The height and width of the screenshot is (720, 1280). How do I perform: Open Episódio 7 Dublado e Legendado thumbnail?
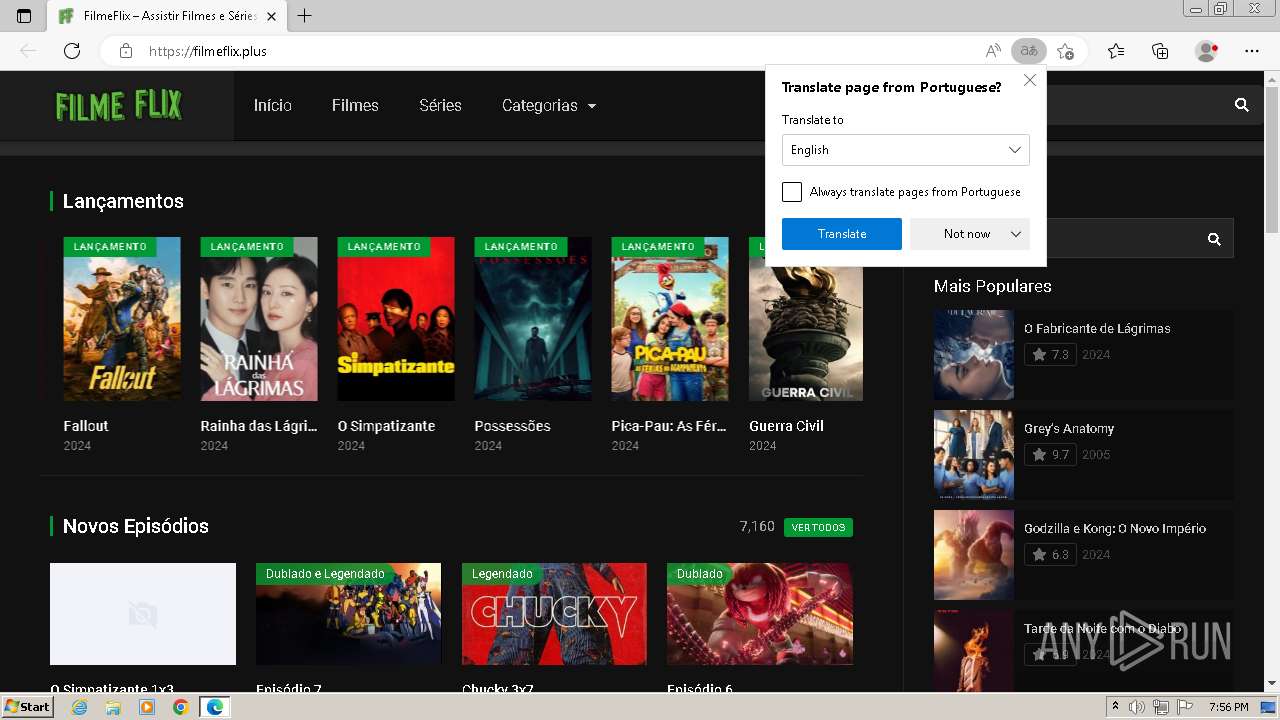click(349, 614)
